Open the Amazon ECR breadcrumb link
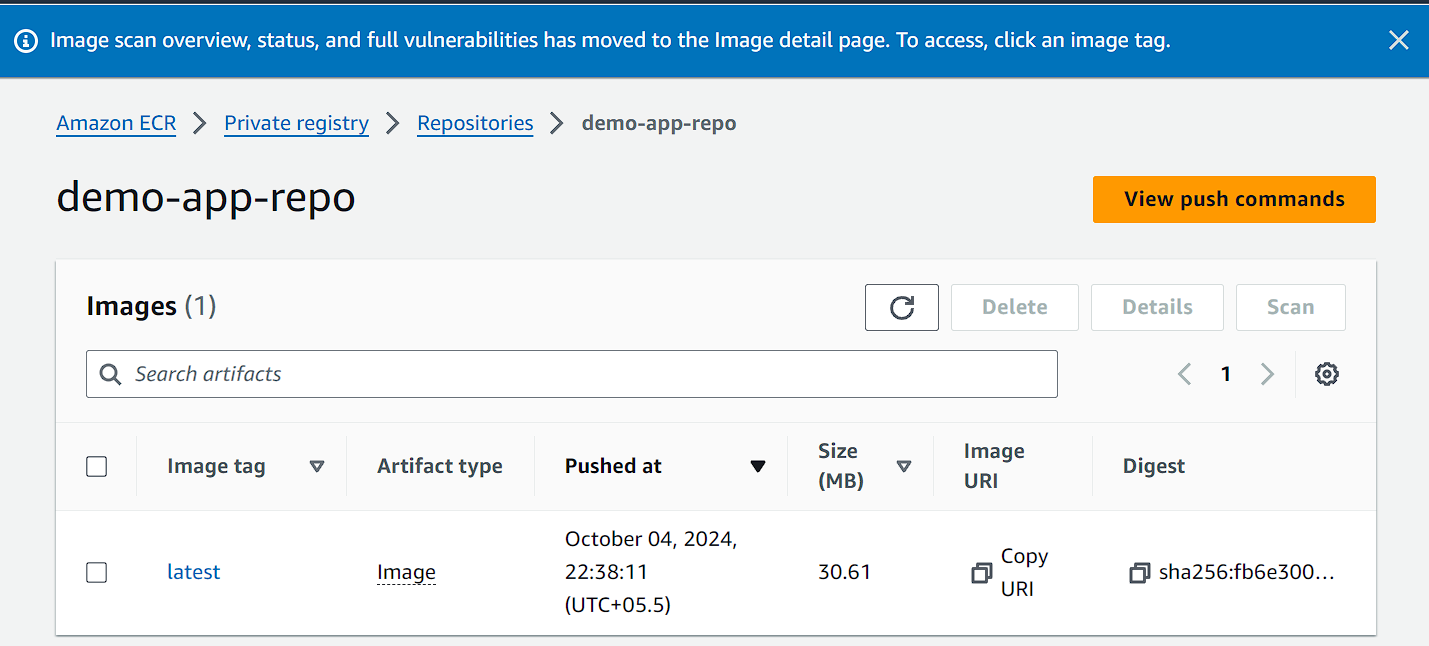This screenshot has height=646, width=1429. tap(116, 123)
